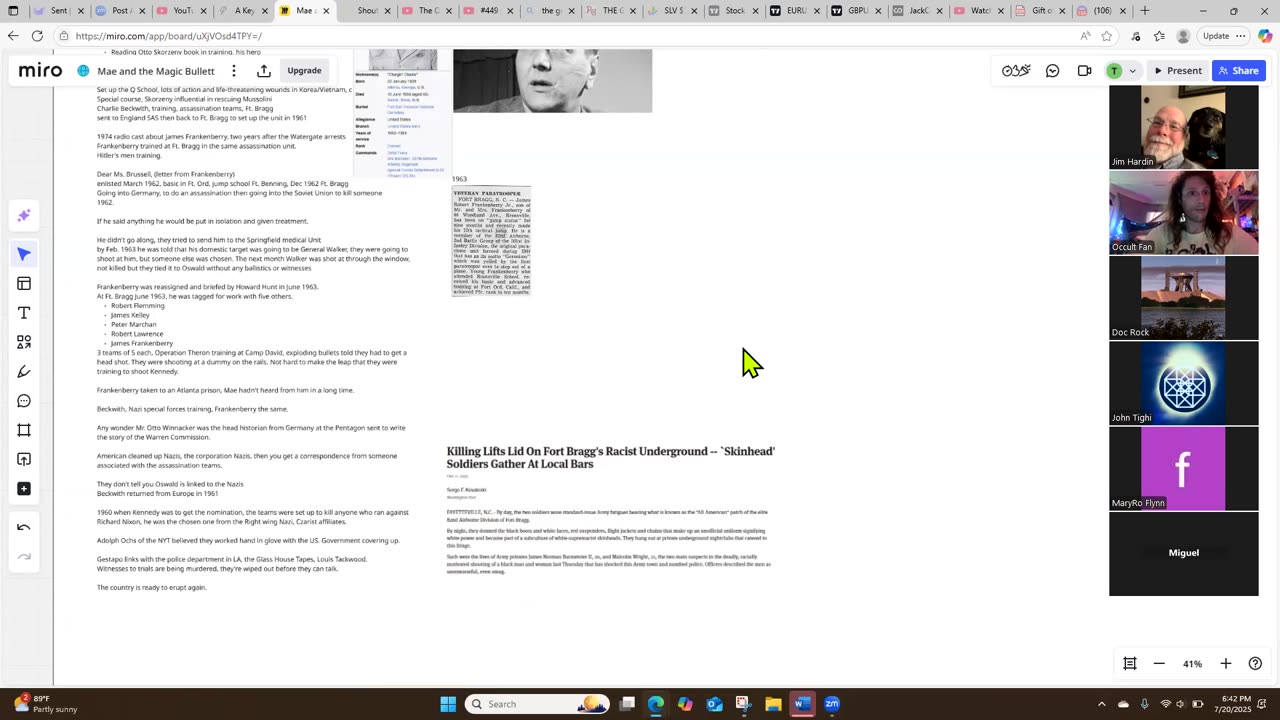Image resolution: width=1280 pixels, height=720 pixels.
Task: Open the 41% zoom level menu
Action: (1192, 664)
